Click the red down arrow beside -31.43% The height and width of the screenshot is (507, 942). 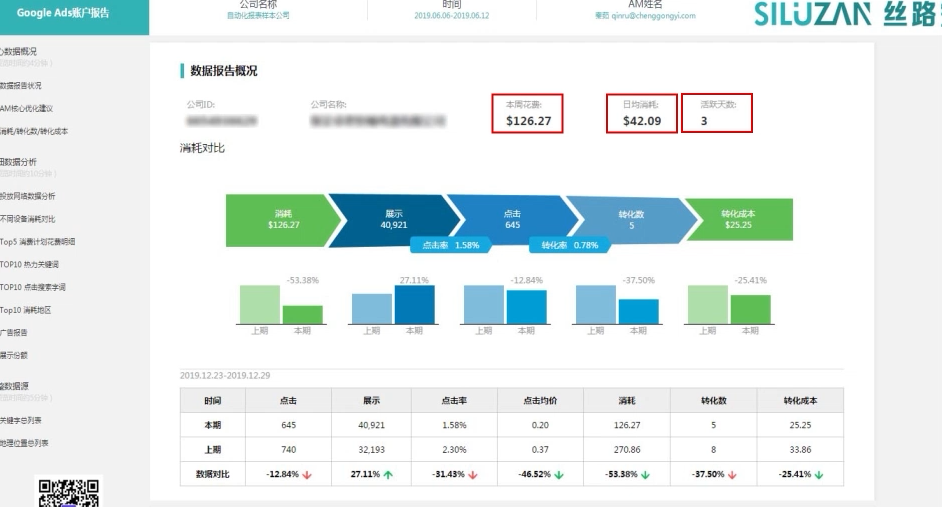[473, 475]
